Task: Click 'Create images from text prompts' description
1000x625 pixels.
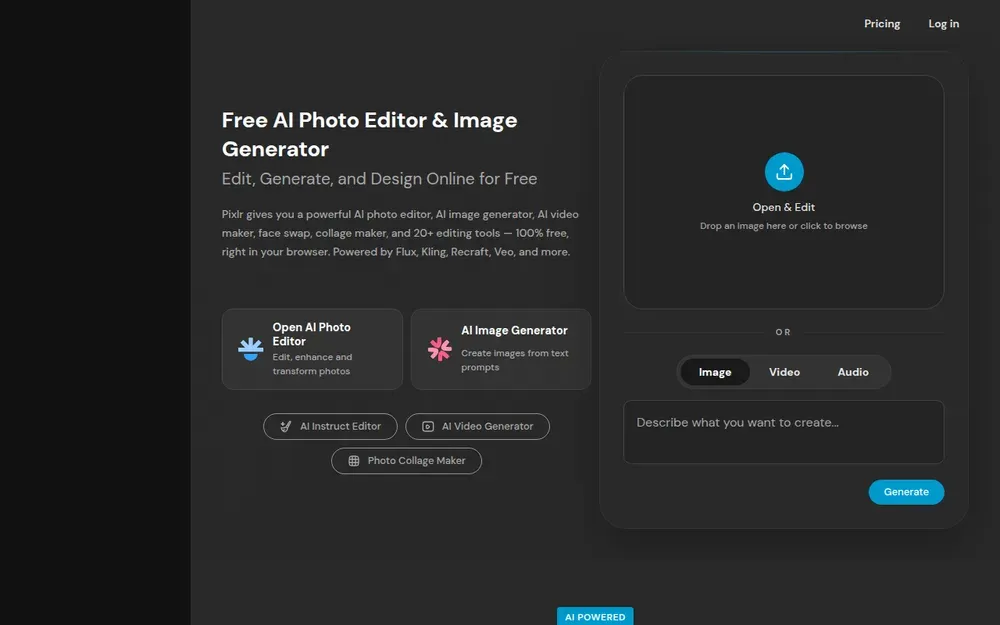Action: (x=515, y=360)
